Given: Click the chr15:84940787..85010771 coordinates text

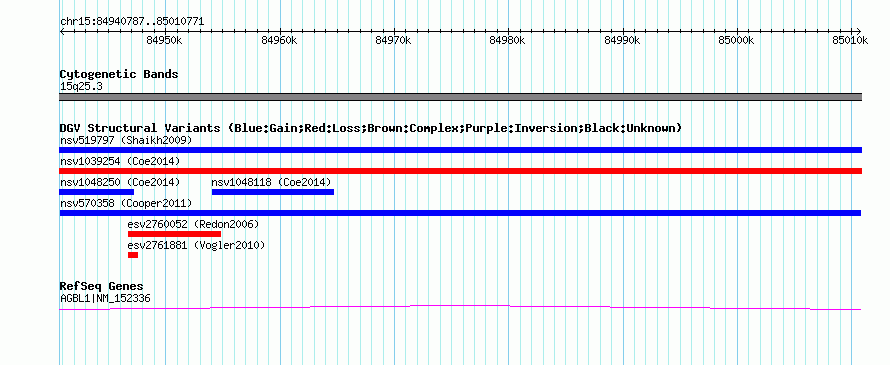Looking at the screenshot, I should pyautogui.click(x=132, y=22).
